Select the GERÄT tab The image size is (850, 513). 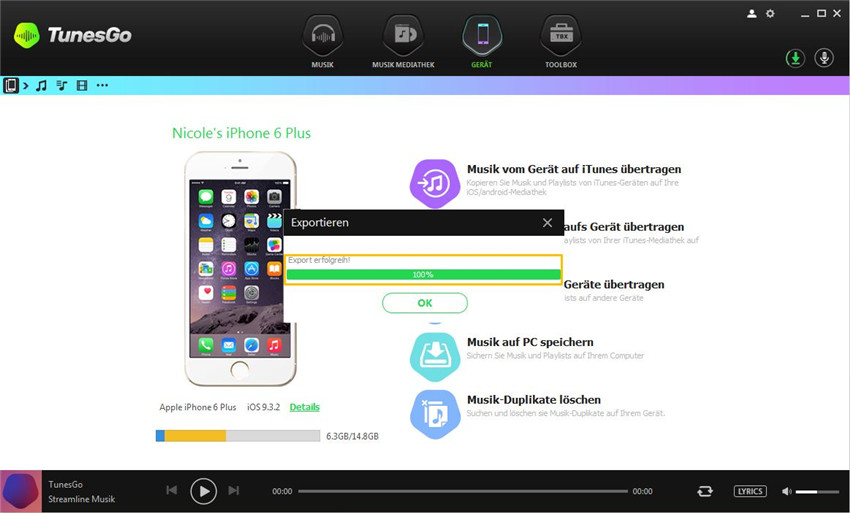coord(482,42)
